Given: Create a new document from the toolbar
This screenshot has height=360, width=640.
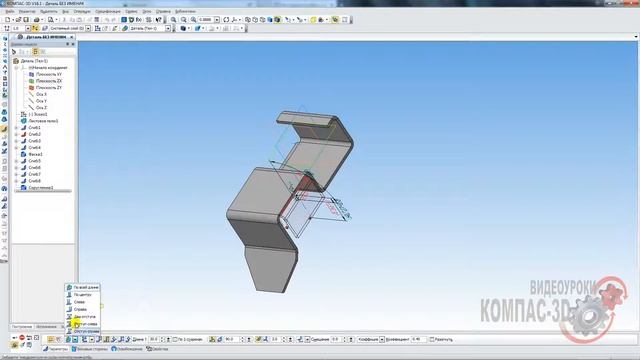Looking at the screenshot, I should [x=7, y=20].
